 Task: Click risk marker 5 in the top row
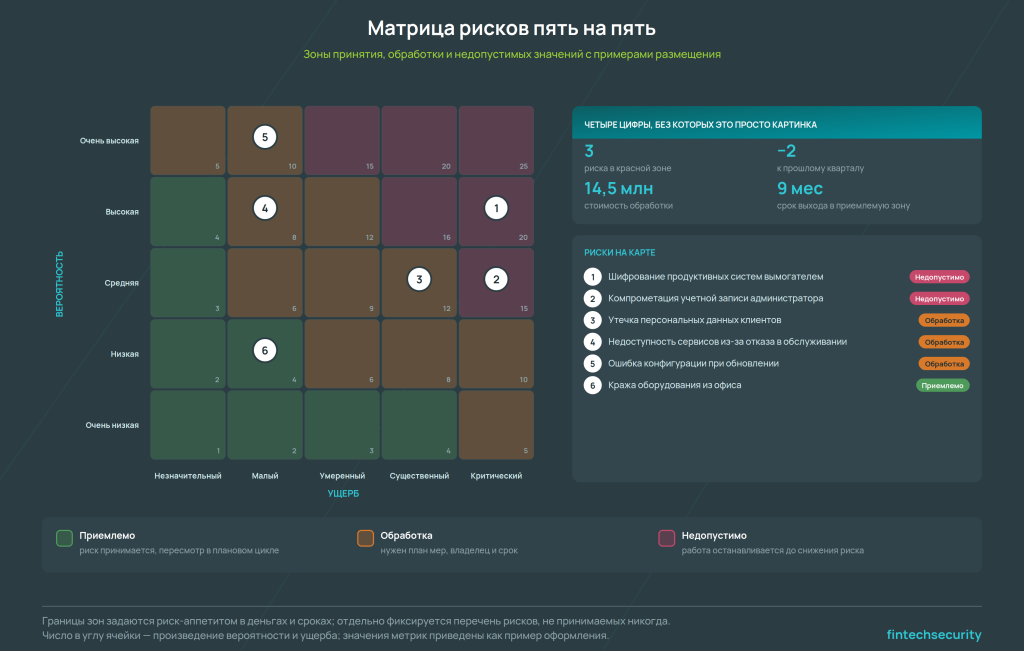point(264,137)
